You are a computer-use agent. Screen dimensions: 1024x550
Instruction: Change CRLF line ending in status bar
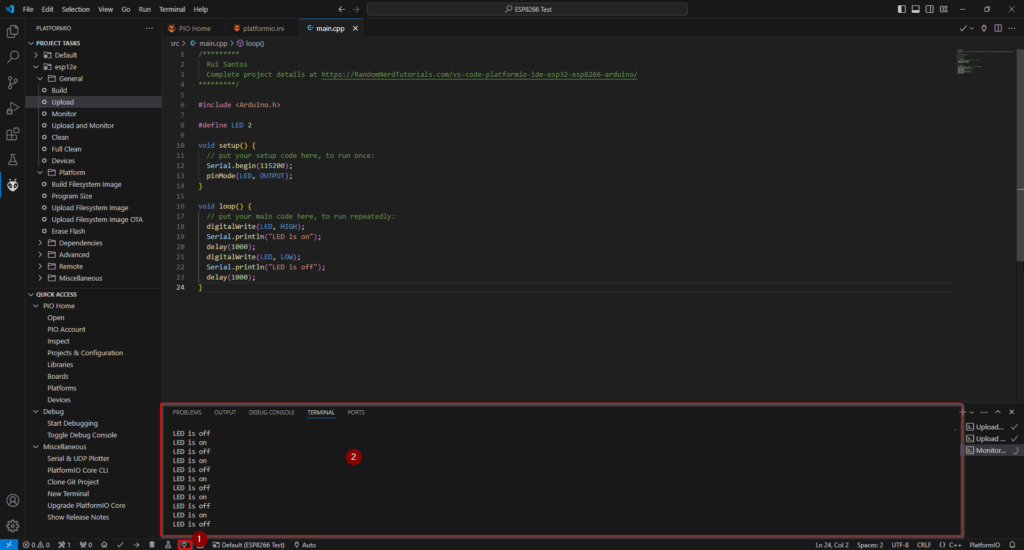[x=923, y=545]
